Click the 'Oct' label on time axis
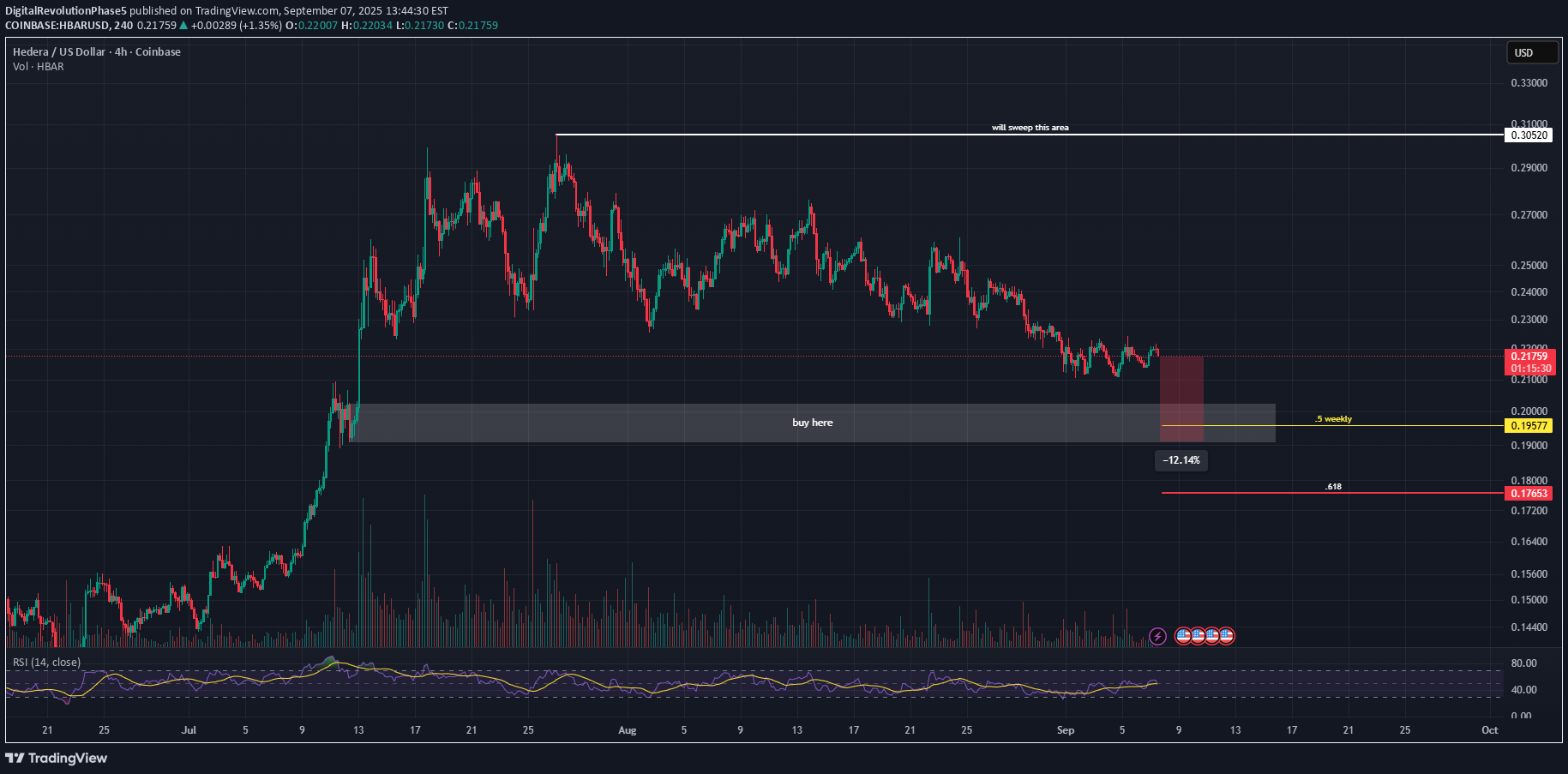This screenshot has width=1568, height=774. click(1490, 730)
